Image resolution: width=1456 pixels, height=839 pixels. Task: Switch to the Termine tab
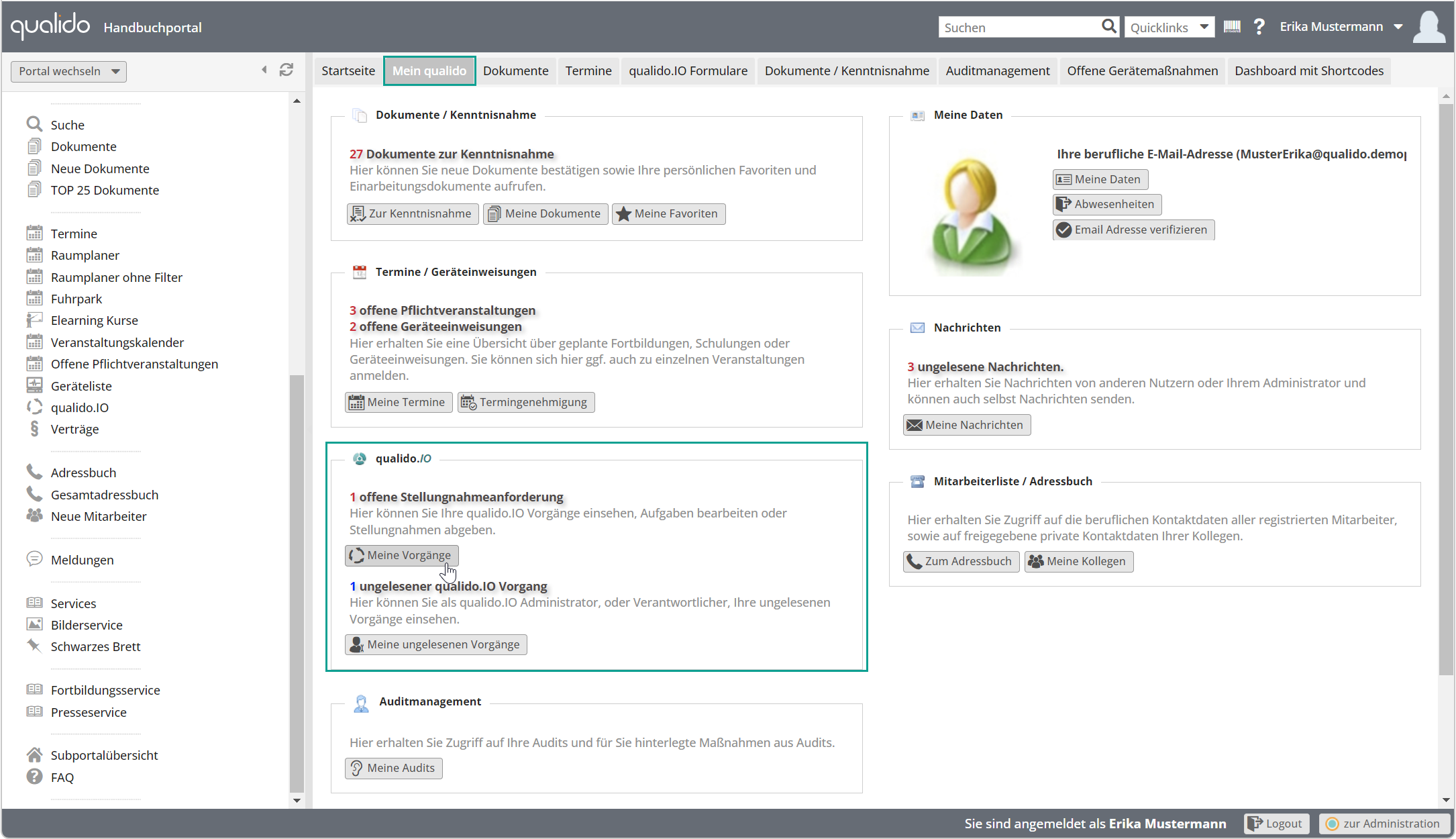point(588,70)
